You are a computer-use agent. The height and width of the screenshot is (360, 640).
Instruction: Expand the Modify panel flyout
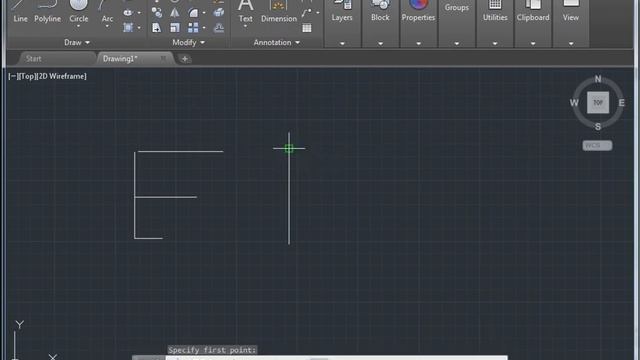(x=188, y=42)
